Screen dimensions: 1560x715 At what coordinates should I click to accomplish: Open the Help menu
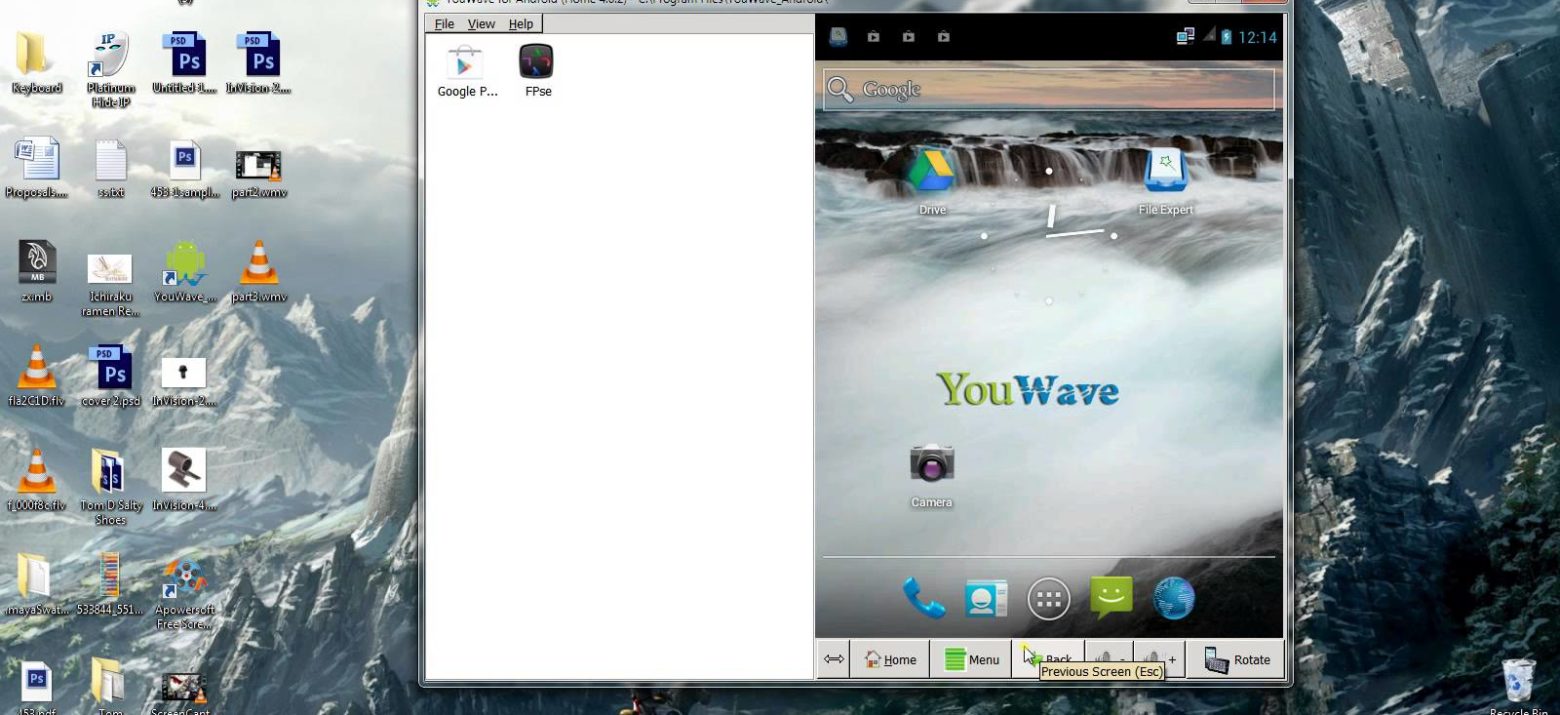[x=521, y=24]
